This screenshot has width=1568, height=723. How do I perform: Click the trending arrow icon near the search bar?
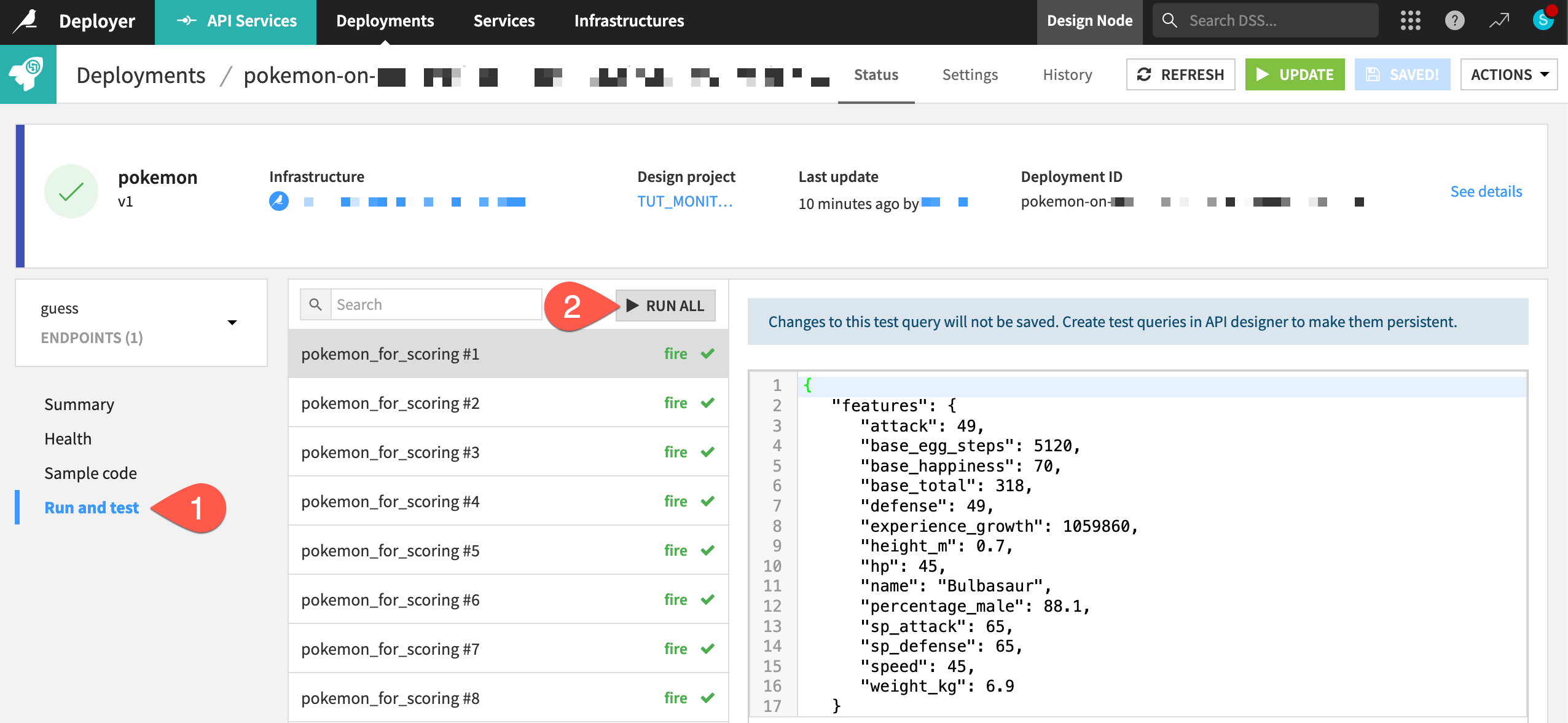pos(1499,20)
